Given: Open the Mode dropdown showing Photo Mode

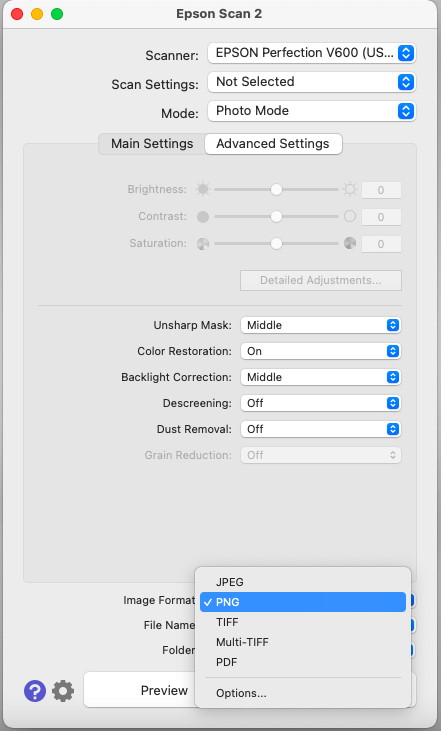Looking at the screenshot, I should pos(311,111).
